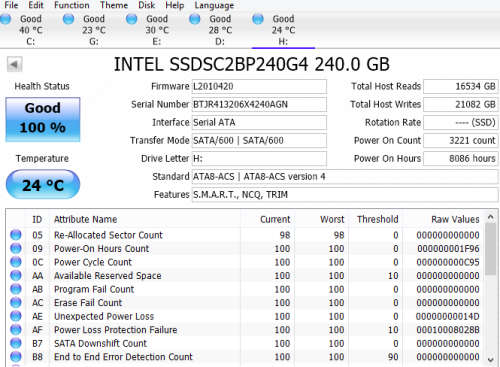Open the Edit menu
The image size is (500, 367).
pyautogui.click(x=36, y=5)
